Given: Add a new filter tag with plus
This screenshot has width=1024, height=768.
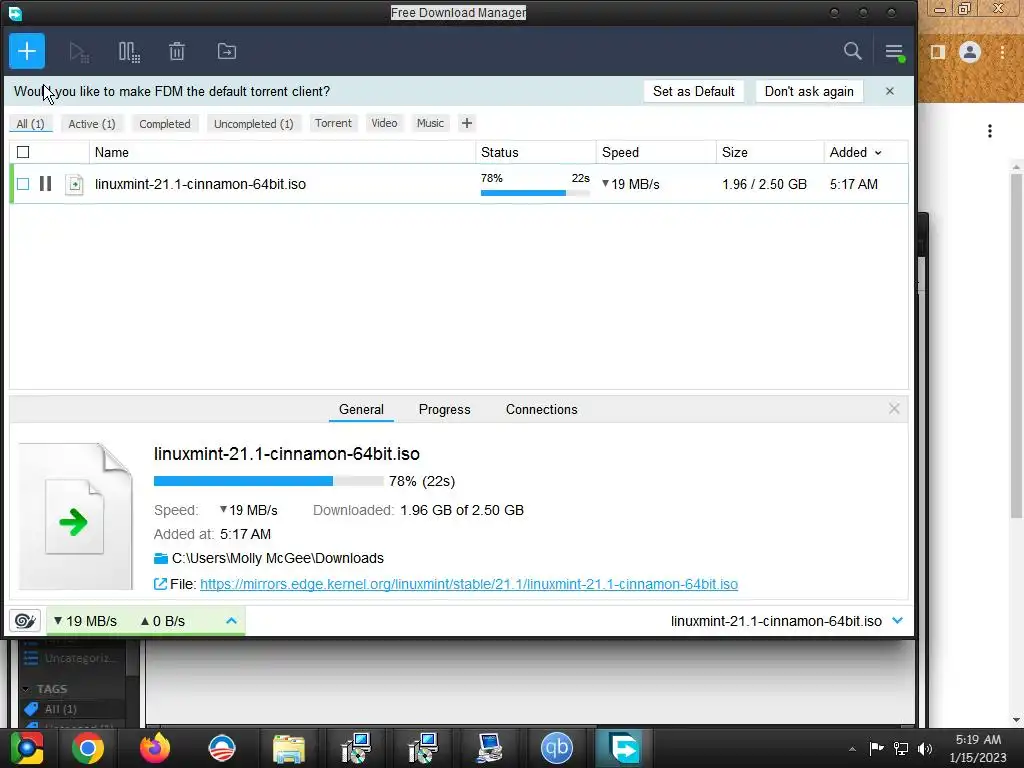Looking at the screenshot, I should point(467,123).
